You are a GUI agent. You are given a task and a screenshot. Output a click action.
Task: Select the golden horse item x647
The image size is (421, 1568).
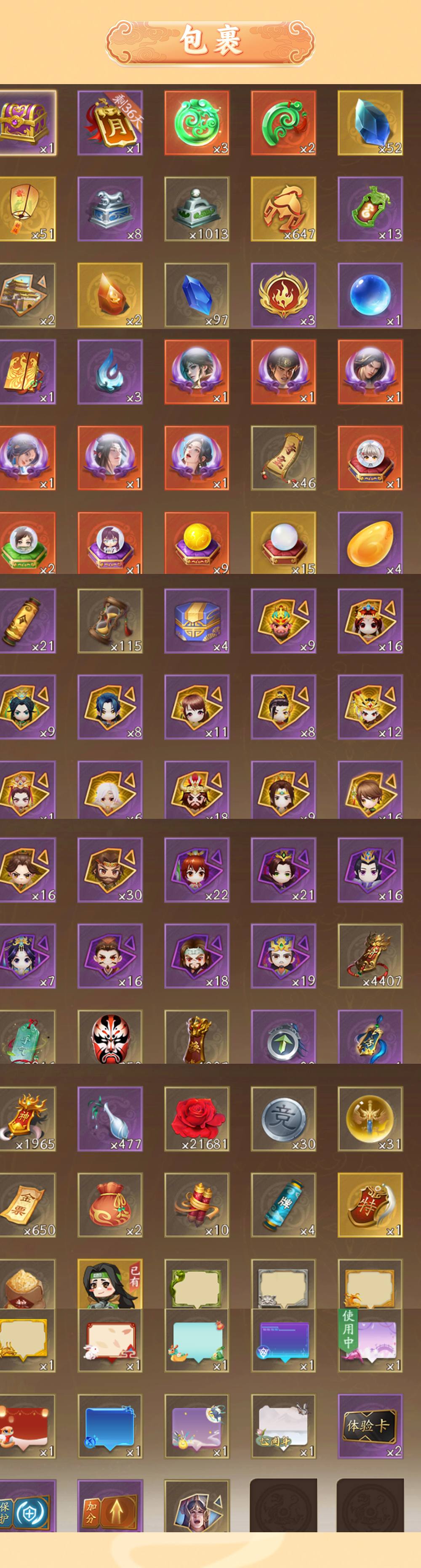[284, 209]
